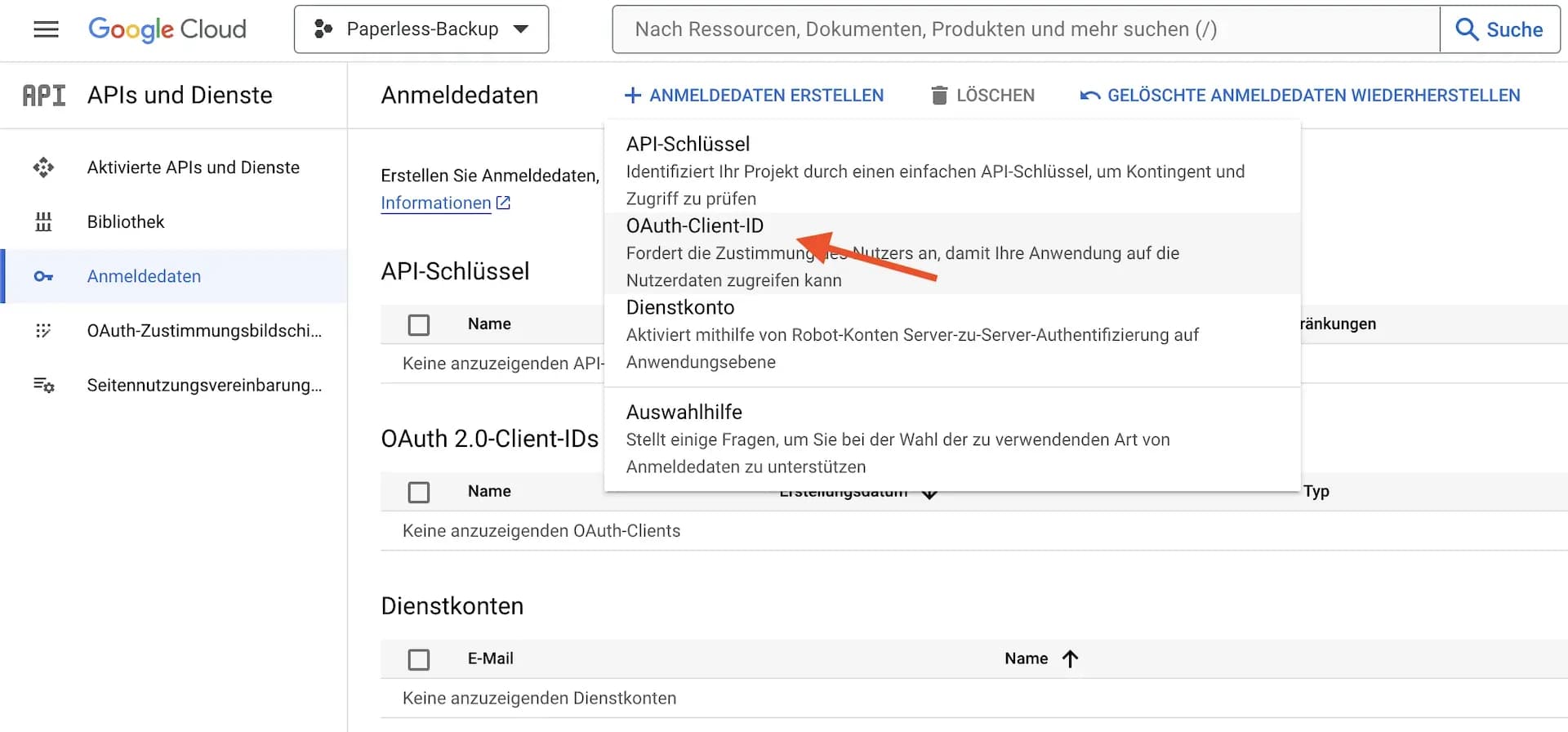
Task: Click the E-Mail column header
Action: (491, 659)
